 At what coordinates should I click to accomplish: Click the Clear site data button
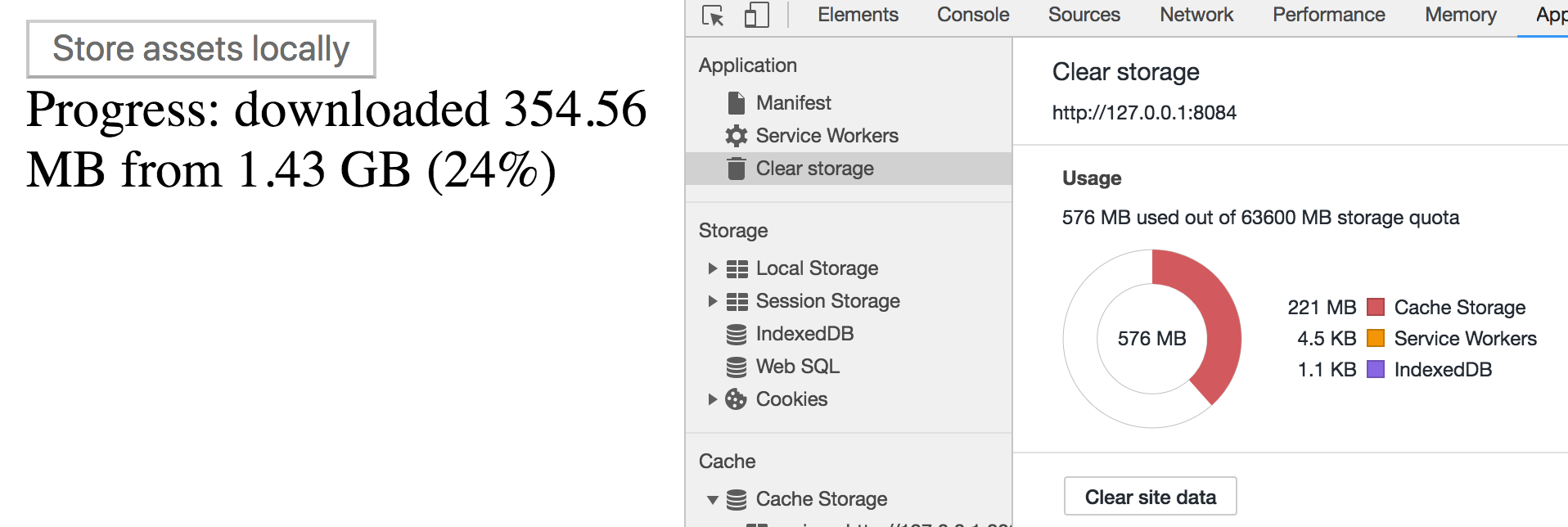(x=1151, y=497)
